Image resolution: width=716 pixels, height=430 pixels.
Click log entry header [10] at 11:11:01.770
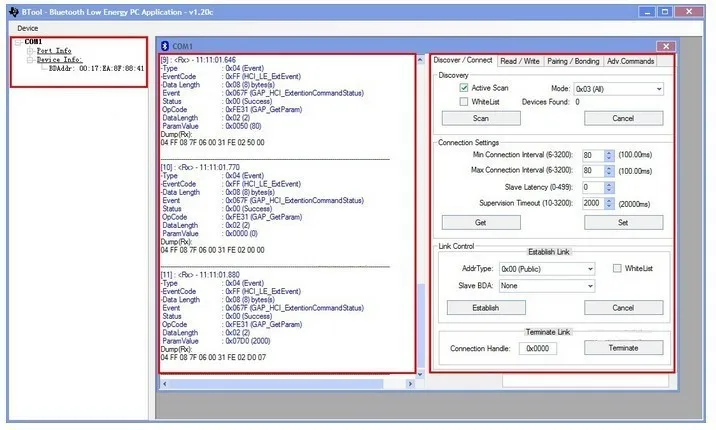click(x=200, y=167)
